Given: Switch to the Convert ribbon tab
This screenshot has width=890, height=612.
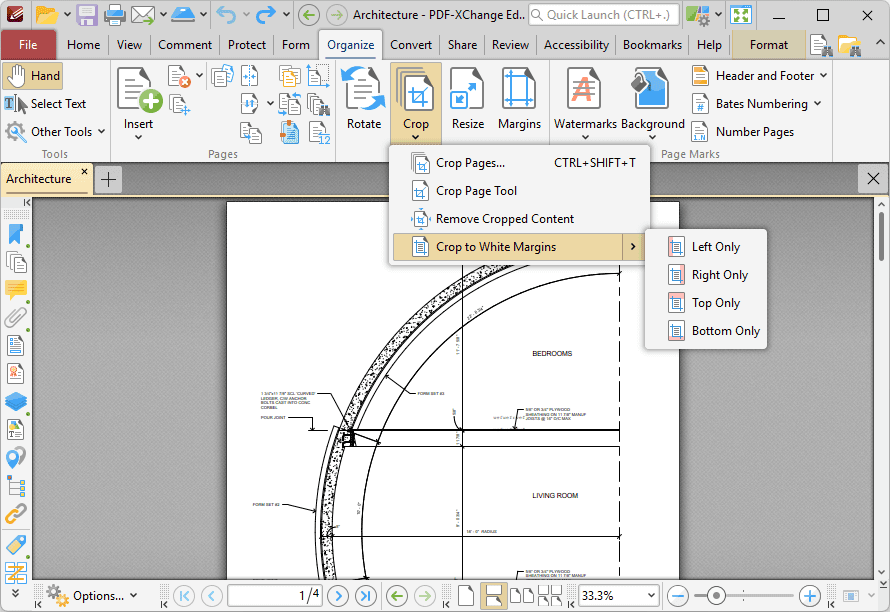Looking at the screenshot, I should tap(411, 45).
